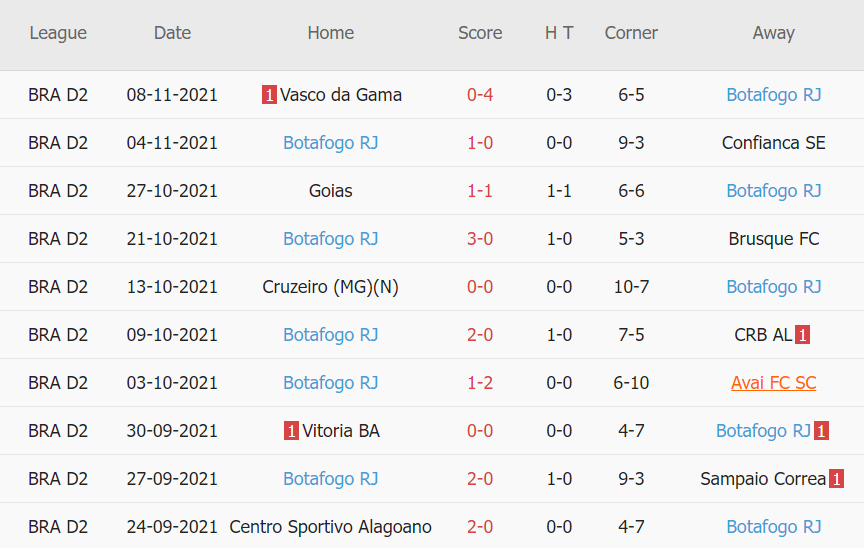Click red card badge beside Sampaio Correa

(835, 479)
